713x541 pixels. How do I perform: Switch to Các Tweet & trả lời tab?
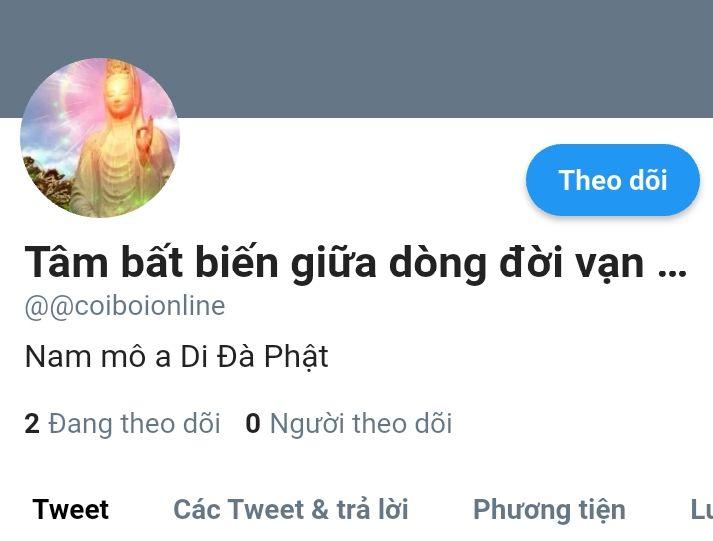pos(291,509)
